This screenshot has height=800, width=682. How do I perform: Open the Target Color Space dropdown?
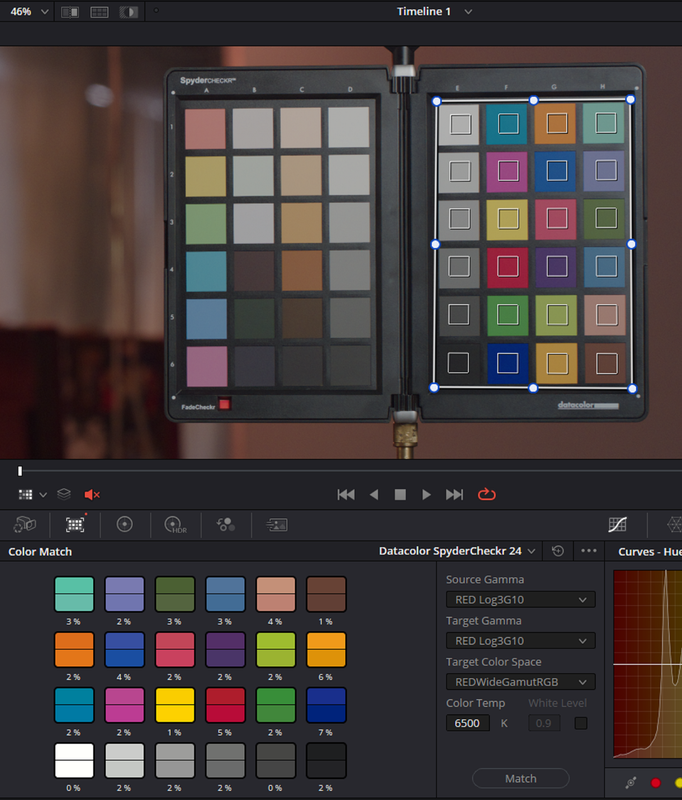pos(521,682)
